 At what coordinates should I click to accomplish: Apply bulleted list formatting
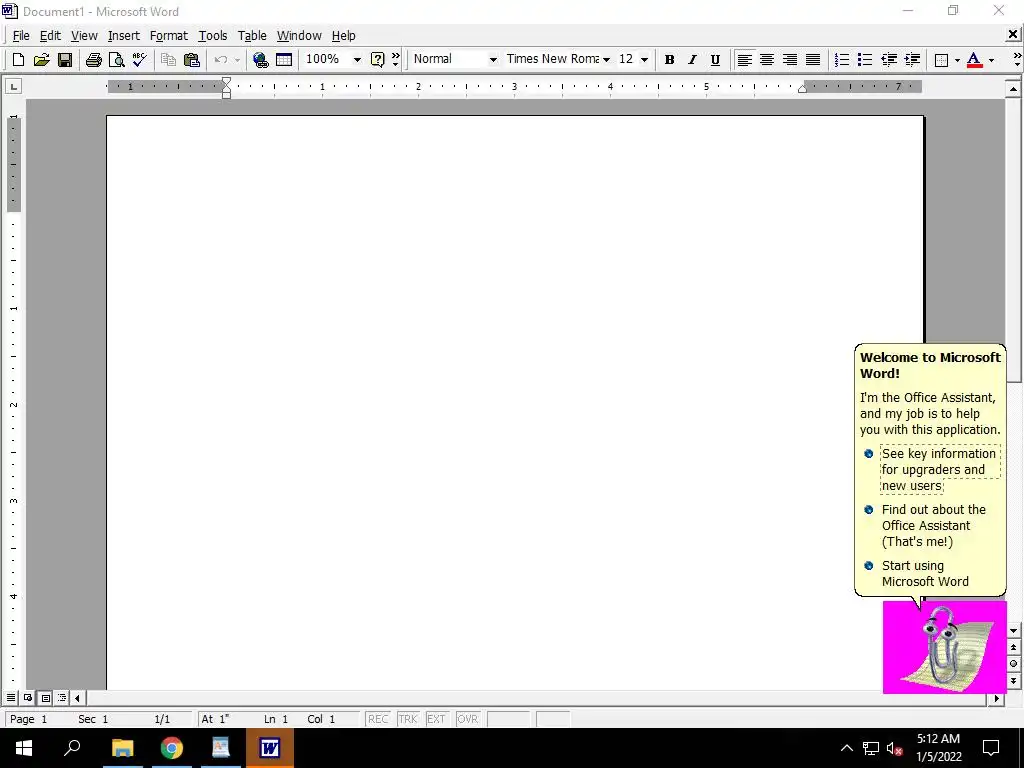click(x=865, y=60)
